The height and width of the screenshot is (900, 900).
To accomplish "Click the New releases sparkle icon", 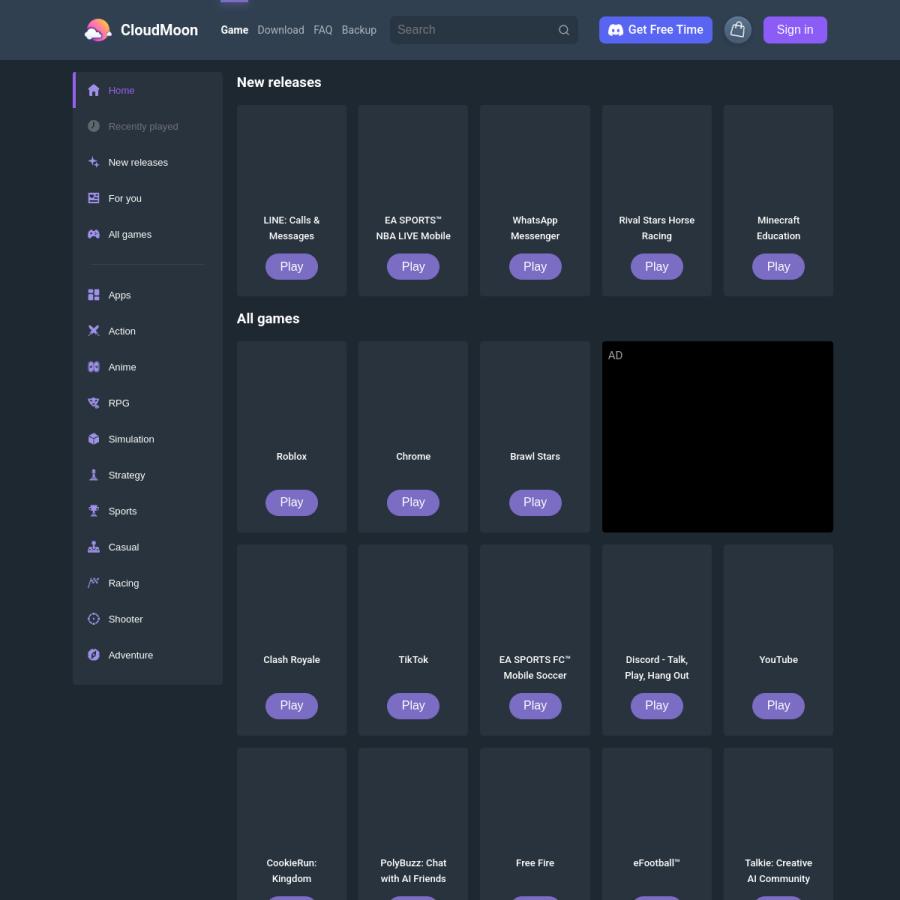I will tap(94, 162).
